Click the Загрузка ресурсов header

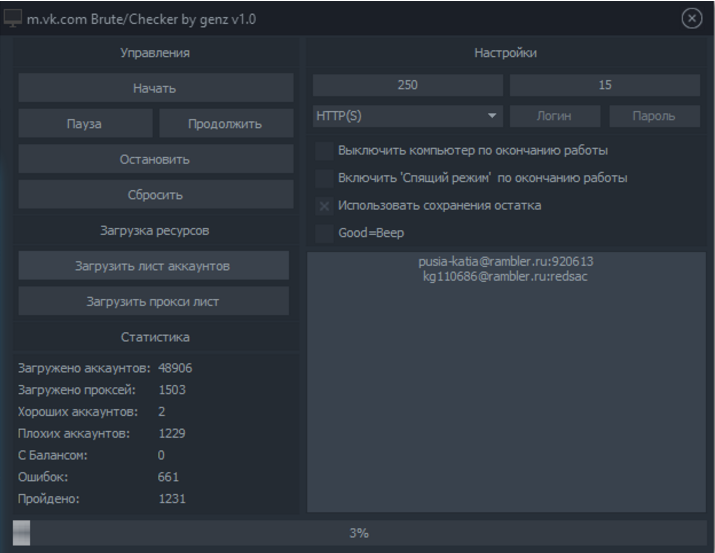pos(155,231)
